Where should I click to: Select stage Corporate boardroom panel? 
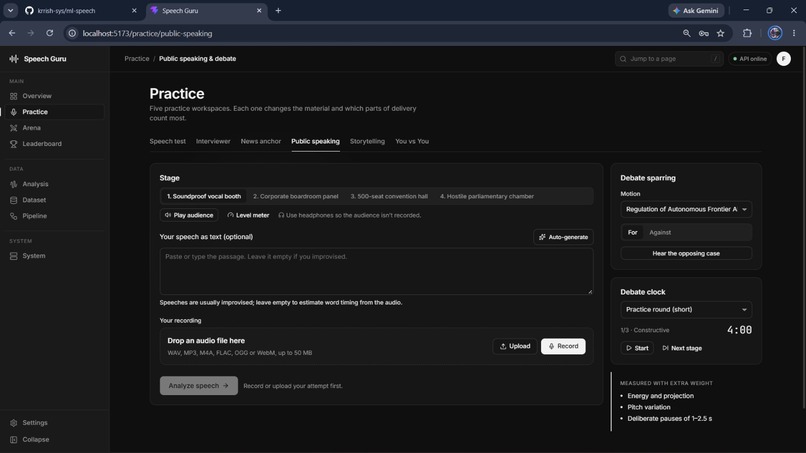[296, 196]
